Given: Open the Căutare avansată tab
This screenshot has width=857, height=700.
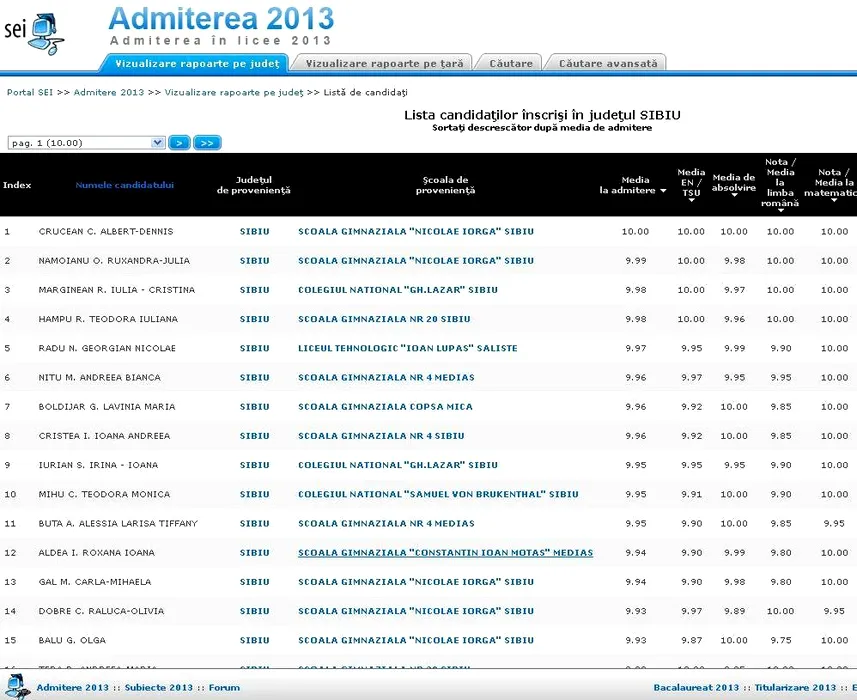Looking at the screenshot, I should coord(608,63).
